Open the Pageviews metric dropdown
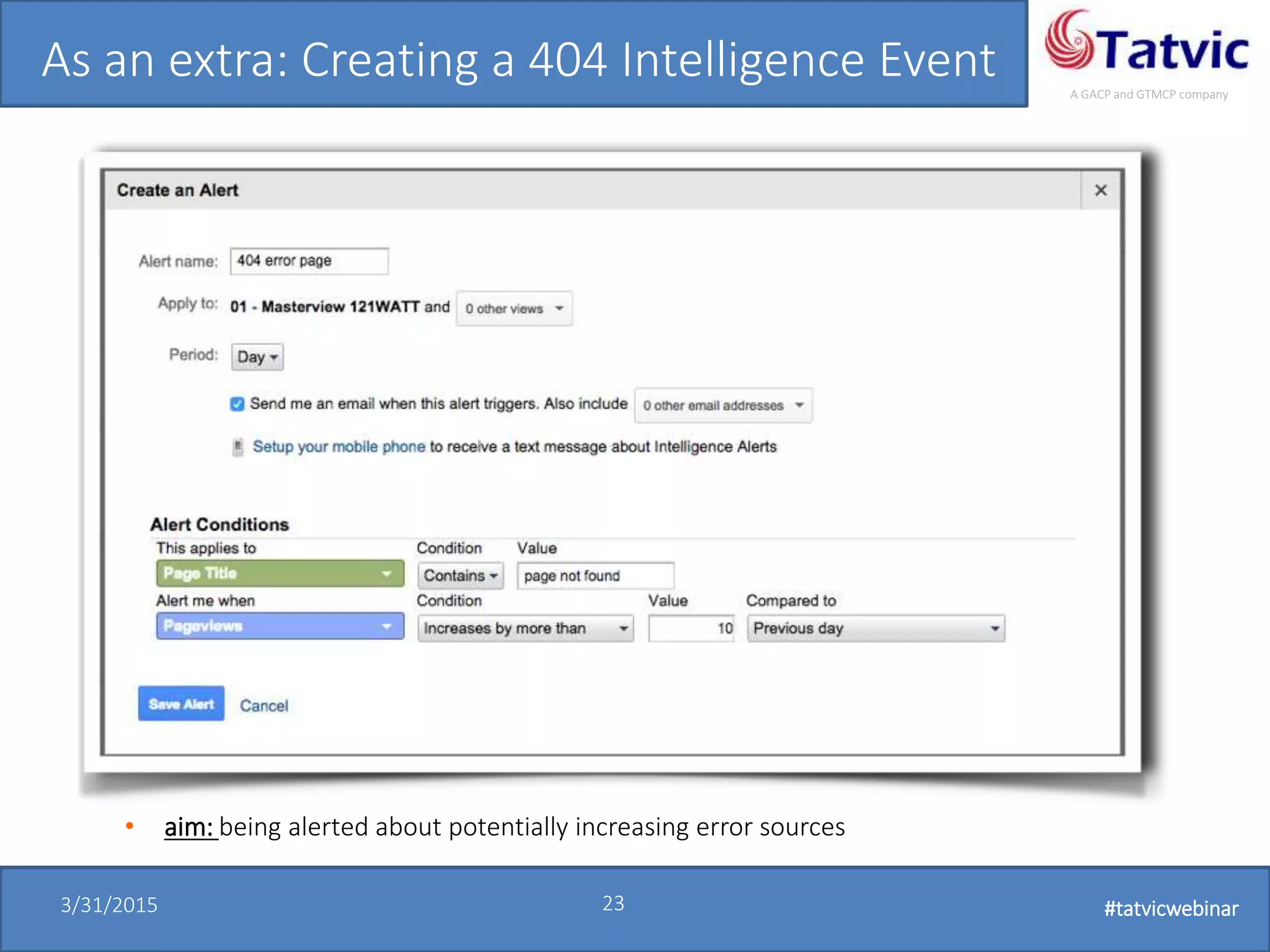The image size is (1270, 952). [x=280, y=626]
